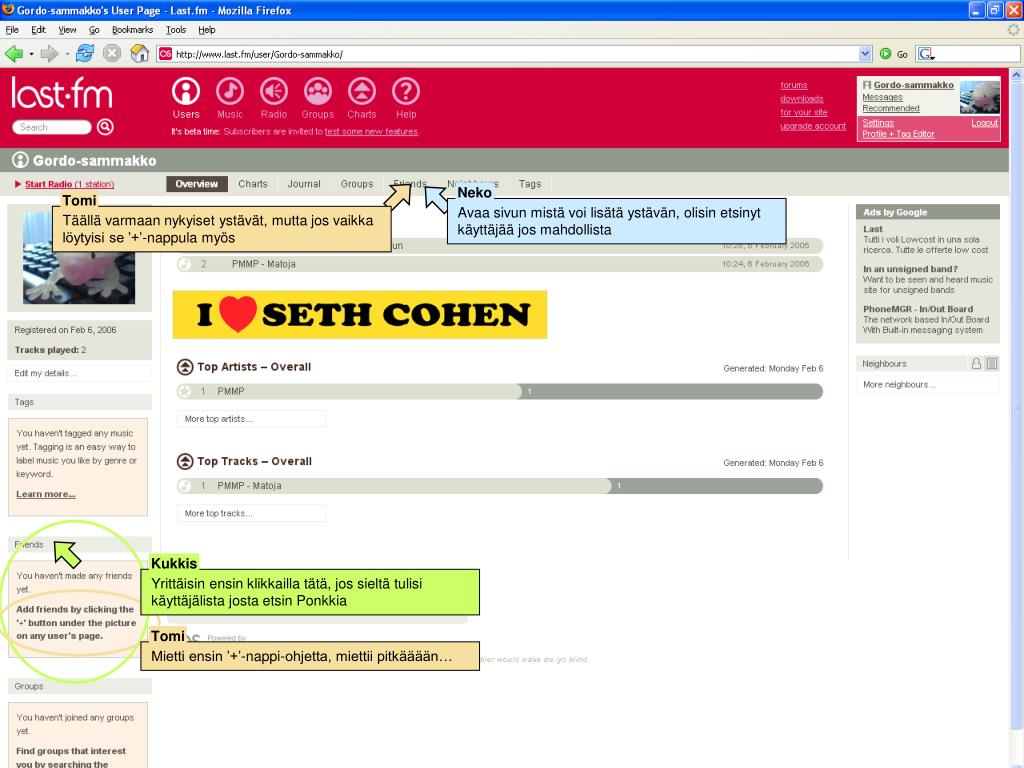1024x768 pixels.
Task: Click into the last.fm Search field
Action: coord(52,127)
